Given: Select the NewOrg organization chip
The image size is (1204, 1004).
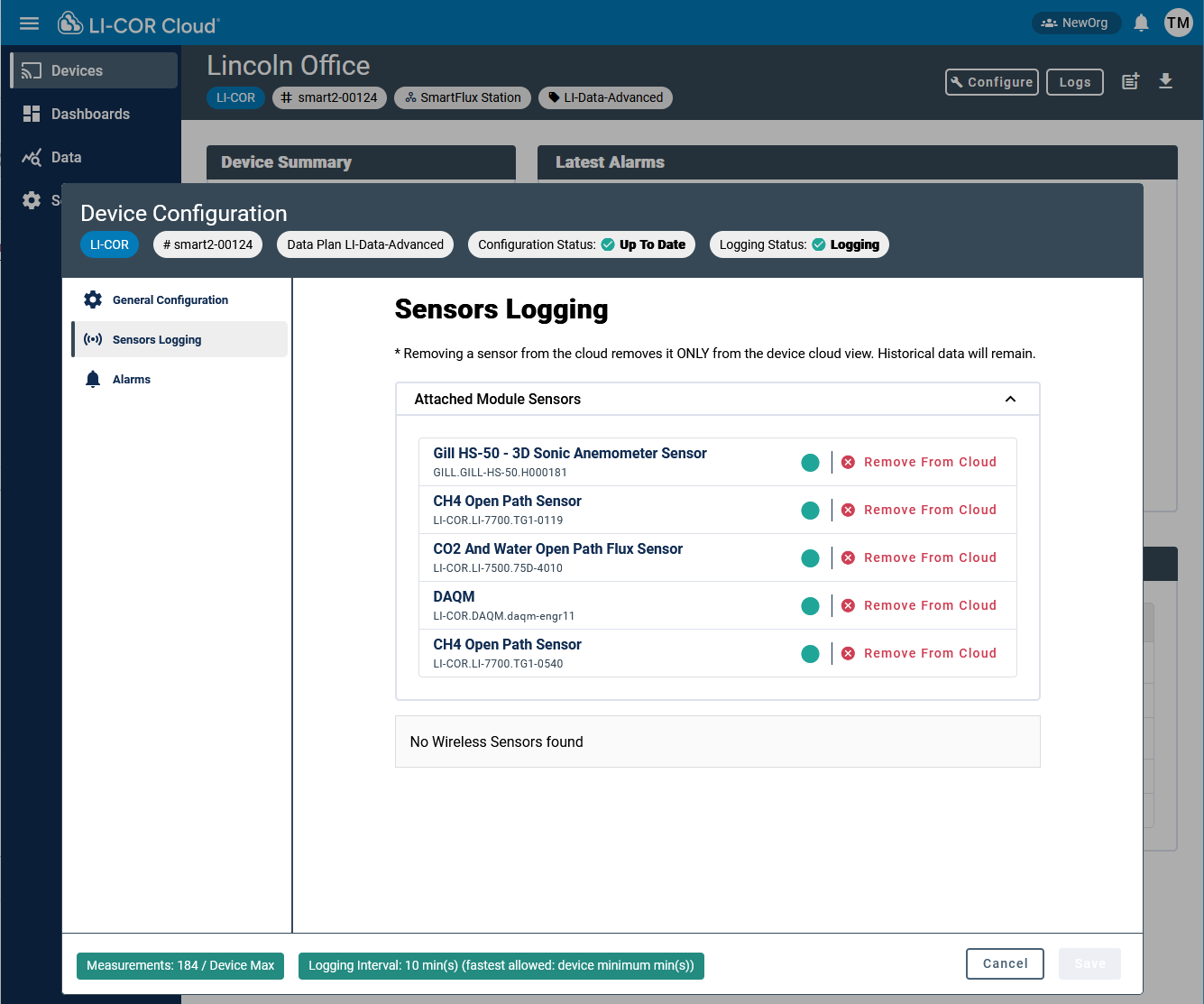Looking at the screenshot, I should pos(1076,23).
